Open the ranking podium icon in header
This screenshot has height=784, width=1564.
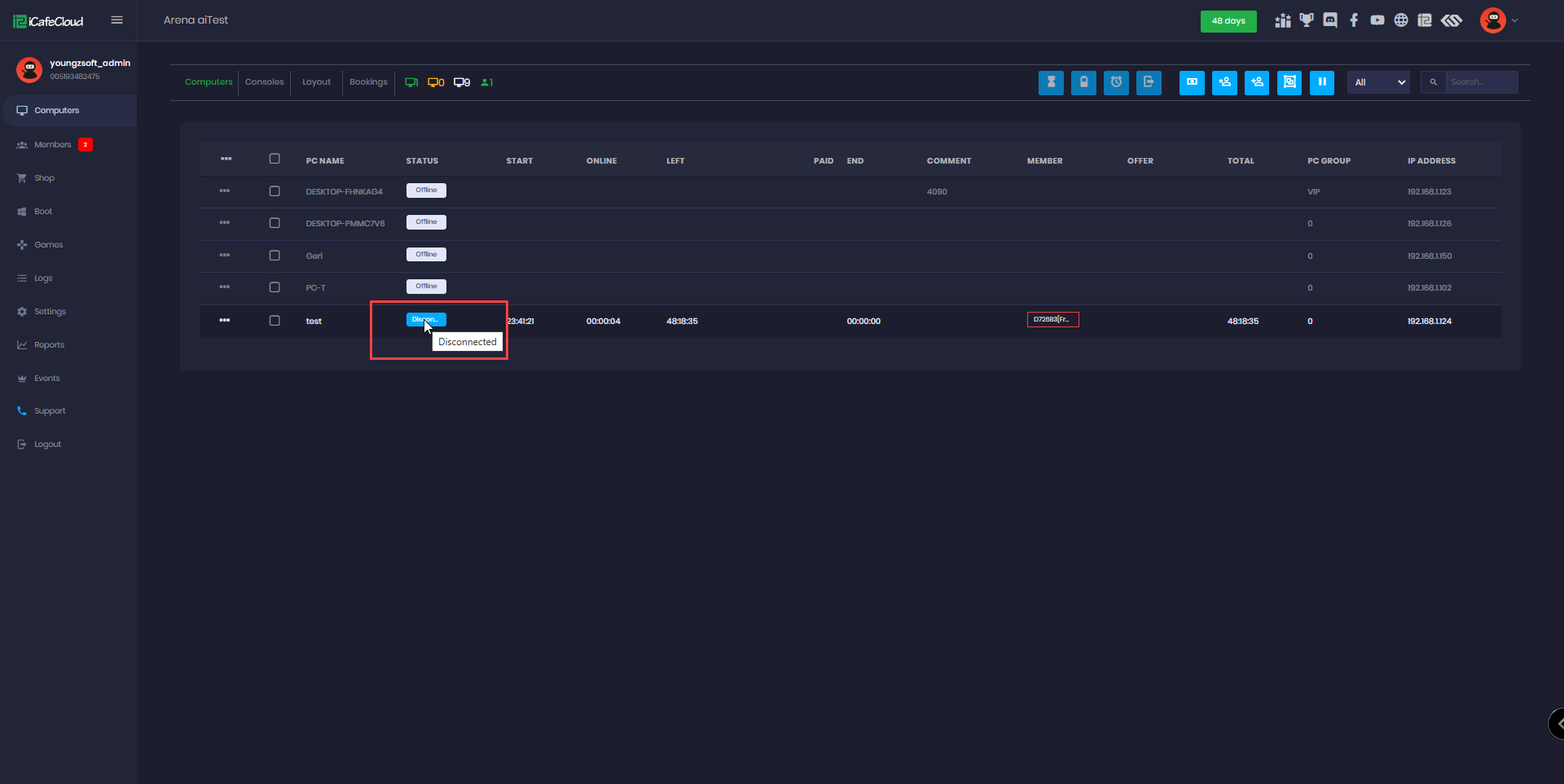1283,20
